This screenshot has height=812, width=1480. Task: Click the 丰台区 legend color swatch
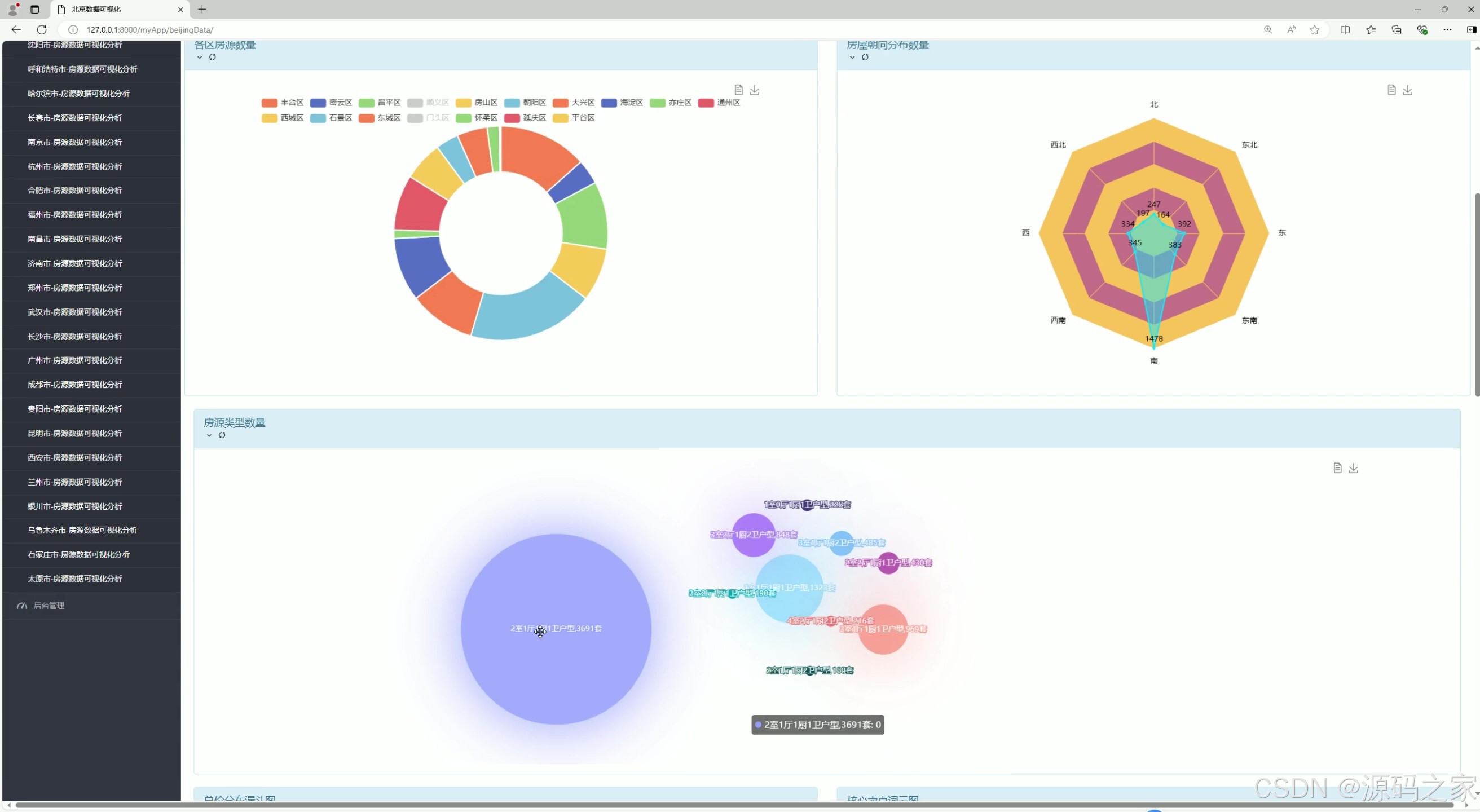[270, 103]
